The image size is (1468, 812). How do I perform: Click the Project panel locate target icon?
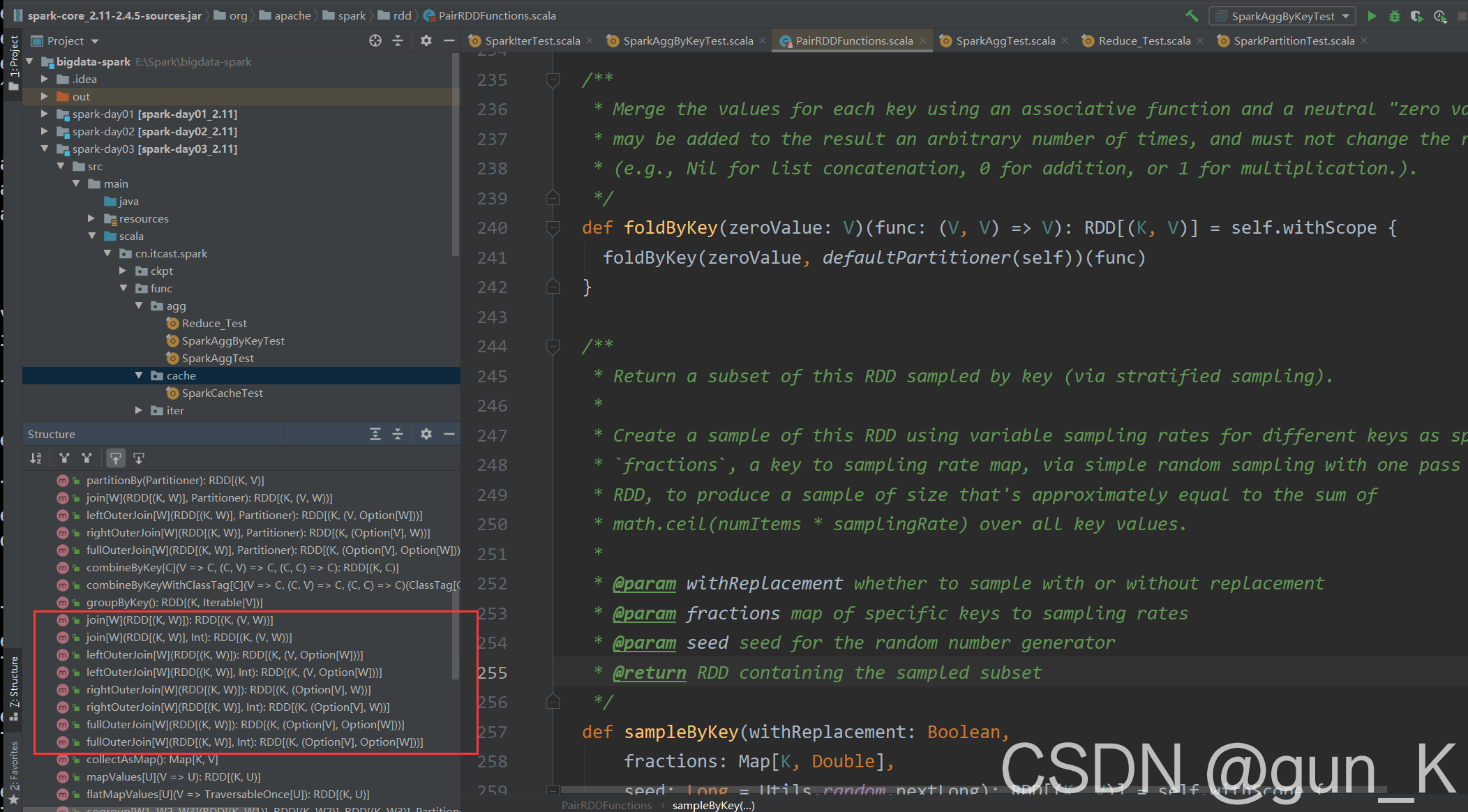click(375, 40)
